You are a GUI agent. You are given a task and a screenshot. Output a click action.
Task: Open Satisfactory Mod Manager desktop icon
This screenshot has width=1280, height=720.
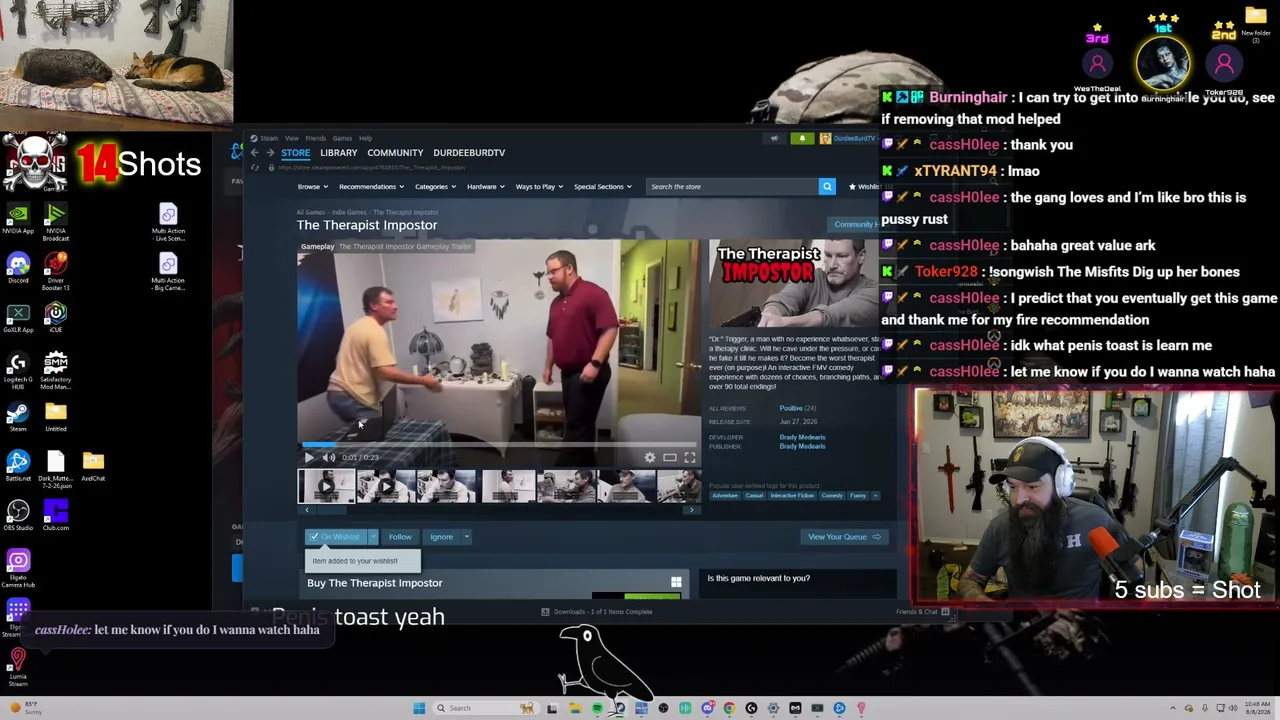(x=56, y=369)
